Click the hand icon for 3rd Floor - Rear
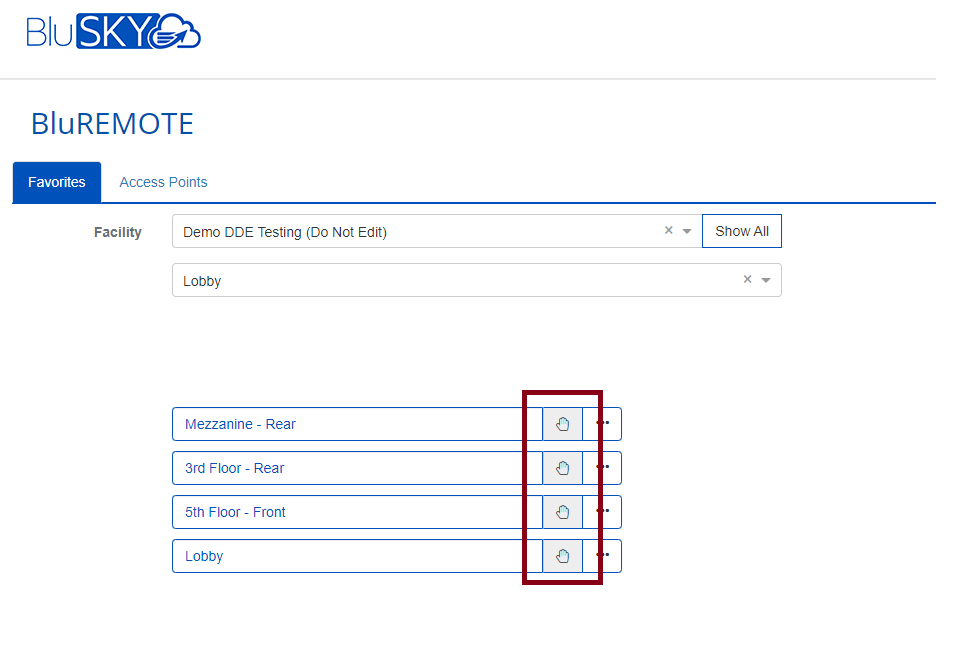 (x=562, y=468)
